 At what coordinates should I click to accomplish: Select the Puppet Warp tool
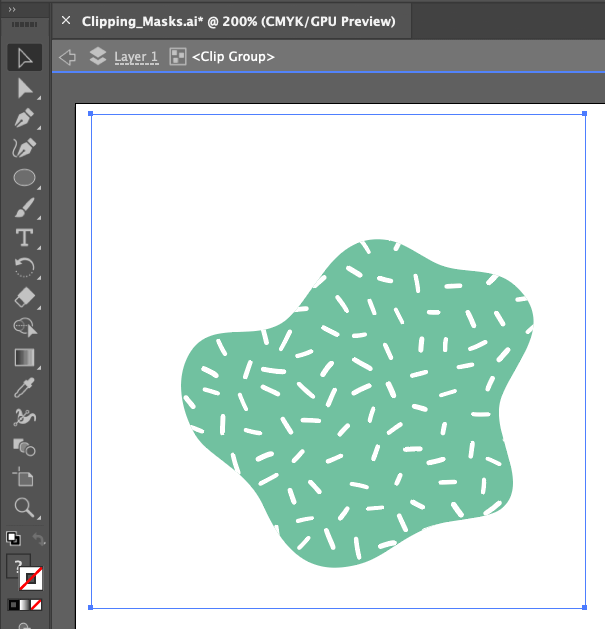tap(24, 417)
